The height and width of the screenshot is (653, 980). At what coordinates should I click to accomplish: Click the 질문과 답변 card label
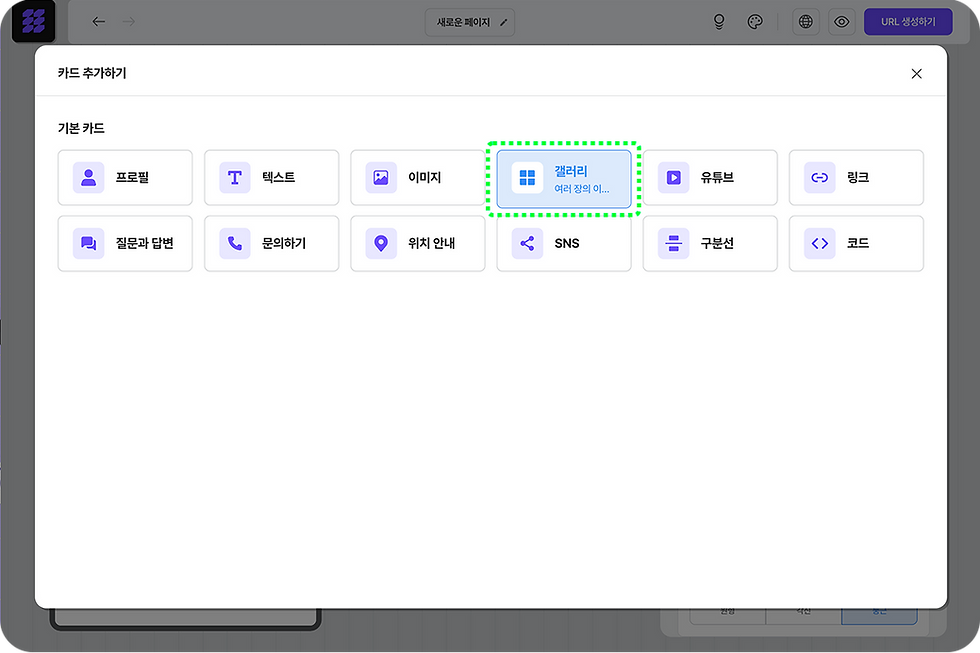(144, 243)
